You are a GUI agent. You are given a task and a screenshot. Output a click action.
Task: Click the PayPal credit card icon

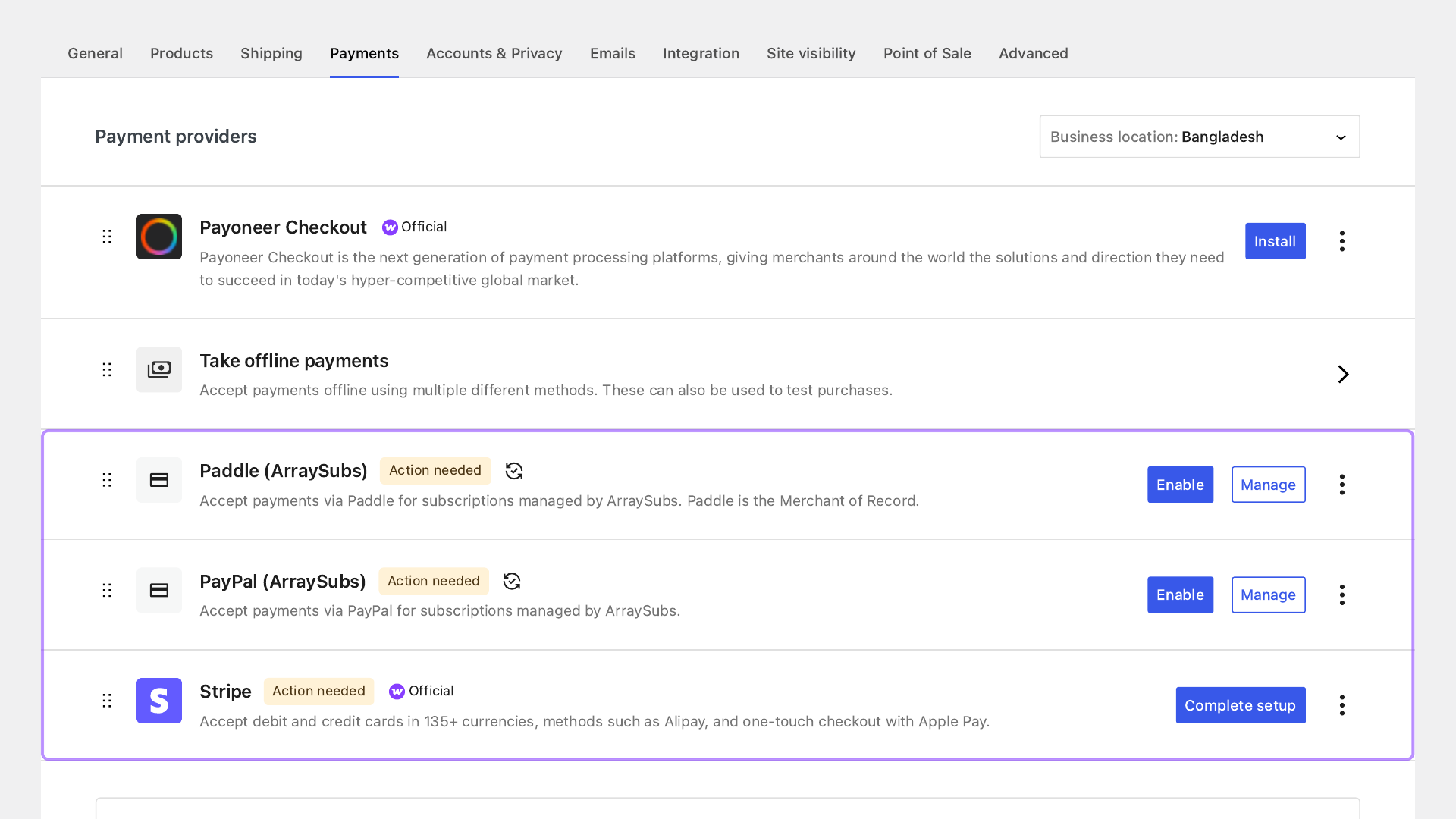[159, 590]
